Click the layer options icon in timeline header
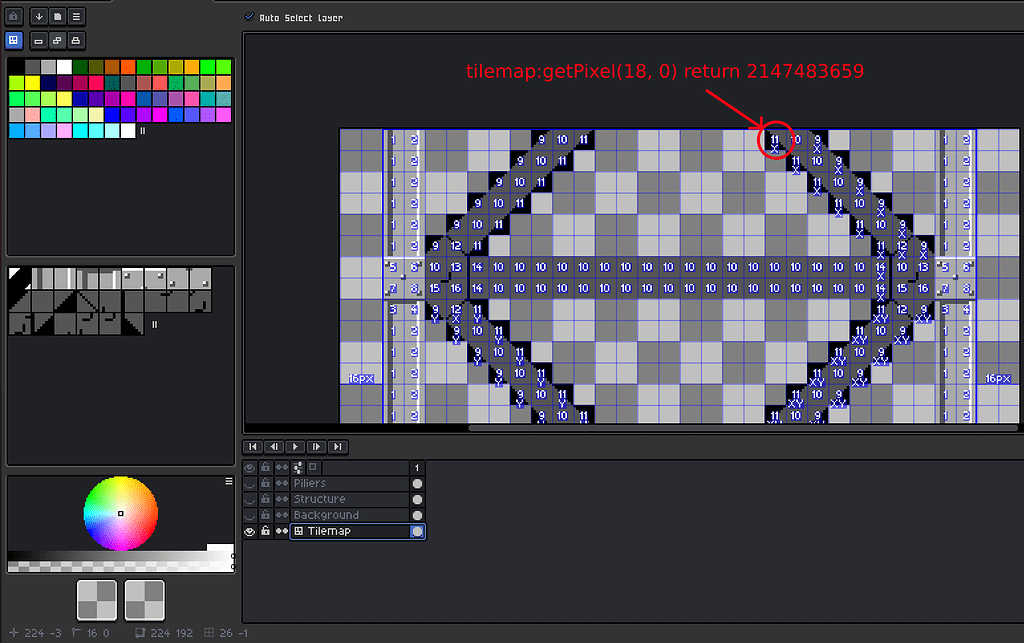This screenshot has width=1024, height=643. [x=297, y=467]
